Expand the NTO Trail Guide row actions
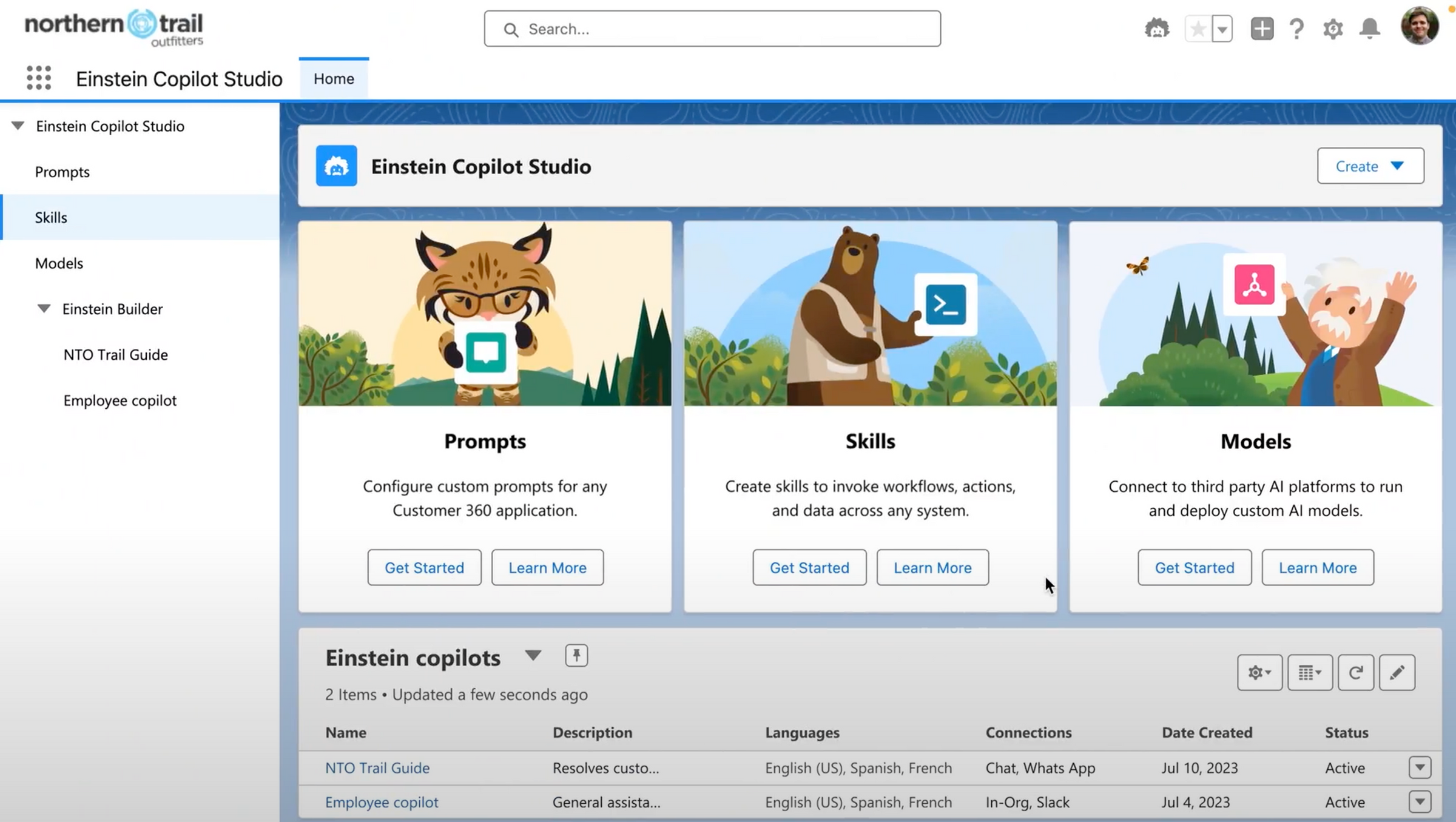 (1419, 767)
